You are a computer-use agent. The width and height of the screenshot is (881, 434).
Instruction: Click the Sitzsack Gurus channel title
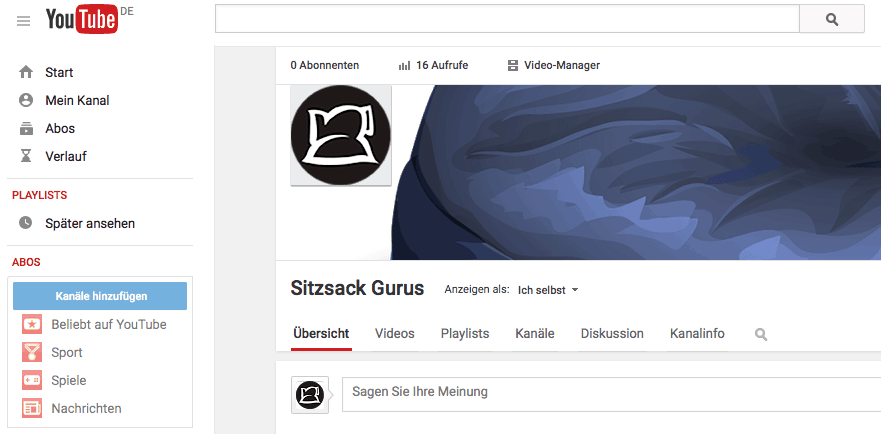[357, 288]
